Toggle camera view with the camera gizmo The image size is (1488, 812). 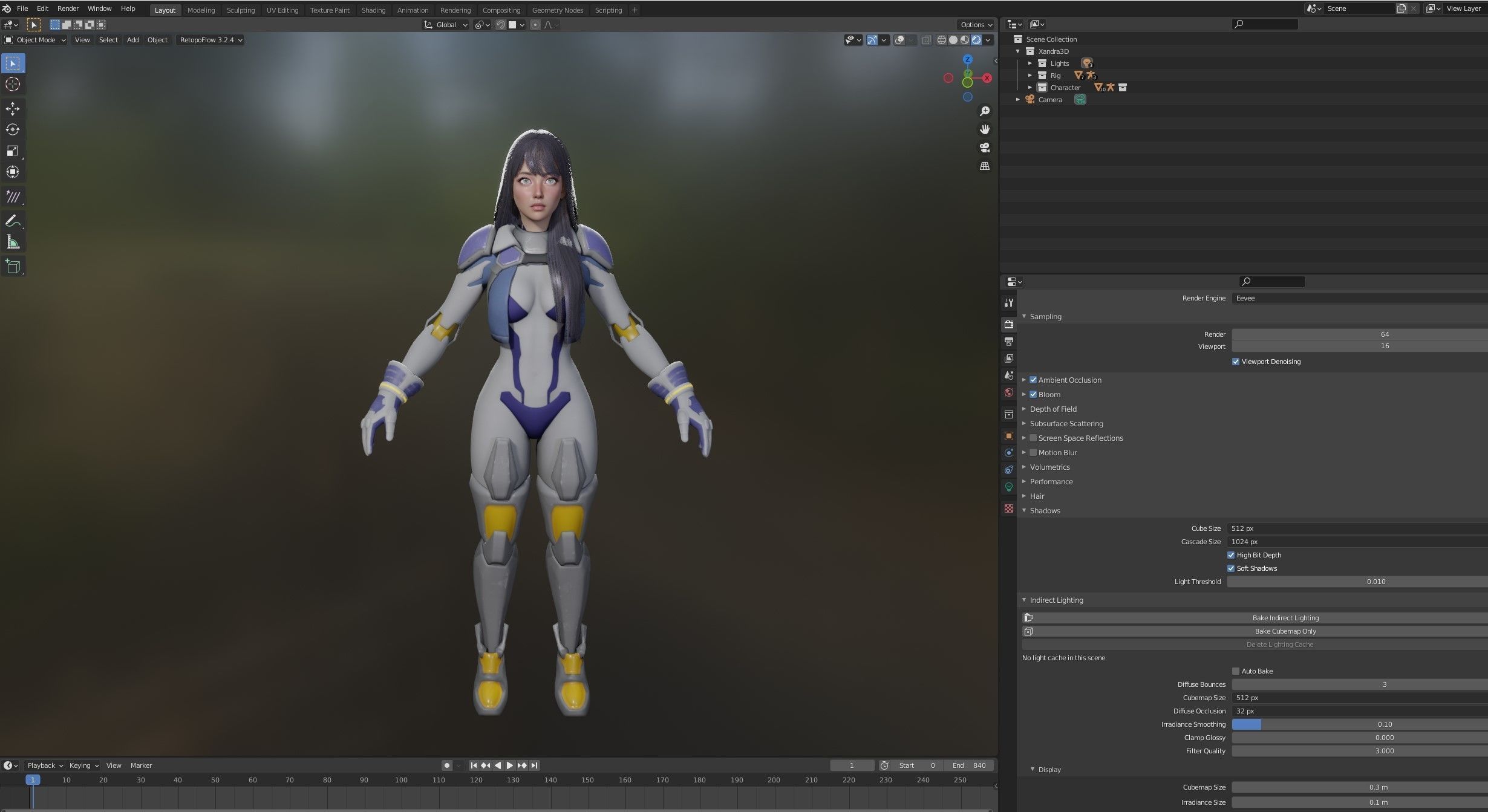tap(985, 148)
